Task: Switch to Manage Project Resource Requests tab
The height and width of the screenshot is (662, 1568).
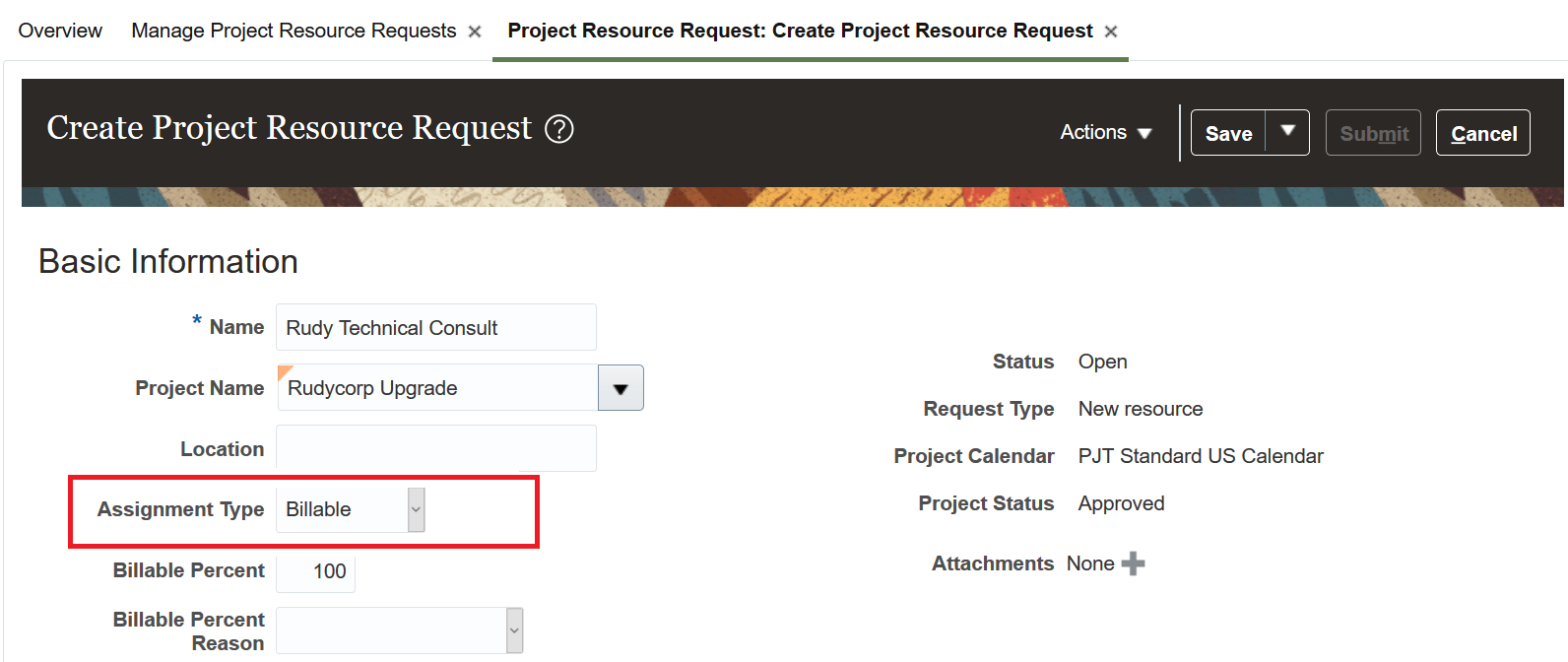Action: [x=294, y=31]
